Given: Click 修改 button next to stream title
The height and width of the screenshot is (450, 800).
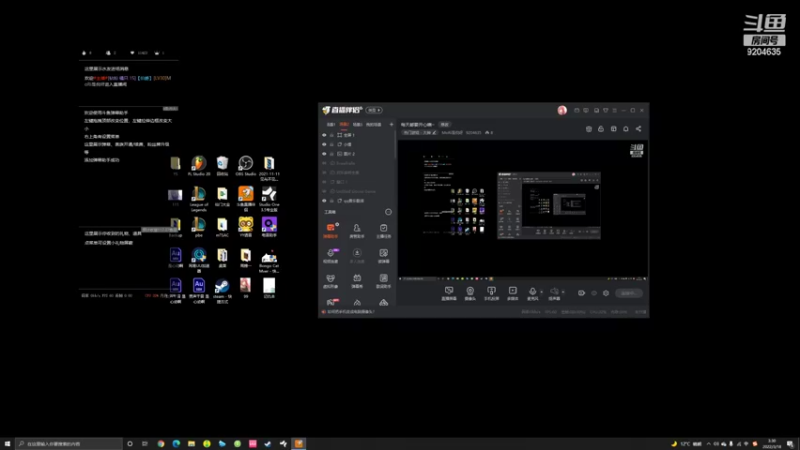Looking at the screenshot, I should coord(445,124).
